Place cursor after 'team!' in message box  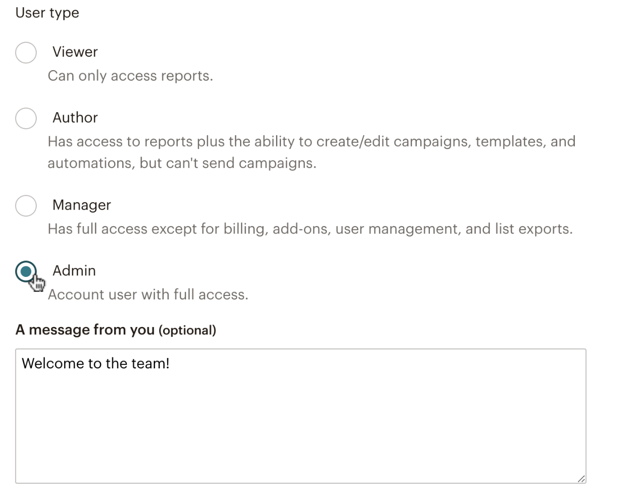click(x=171, y=364)
